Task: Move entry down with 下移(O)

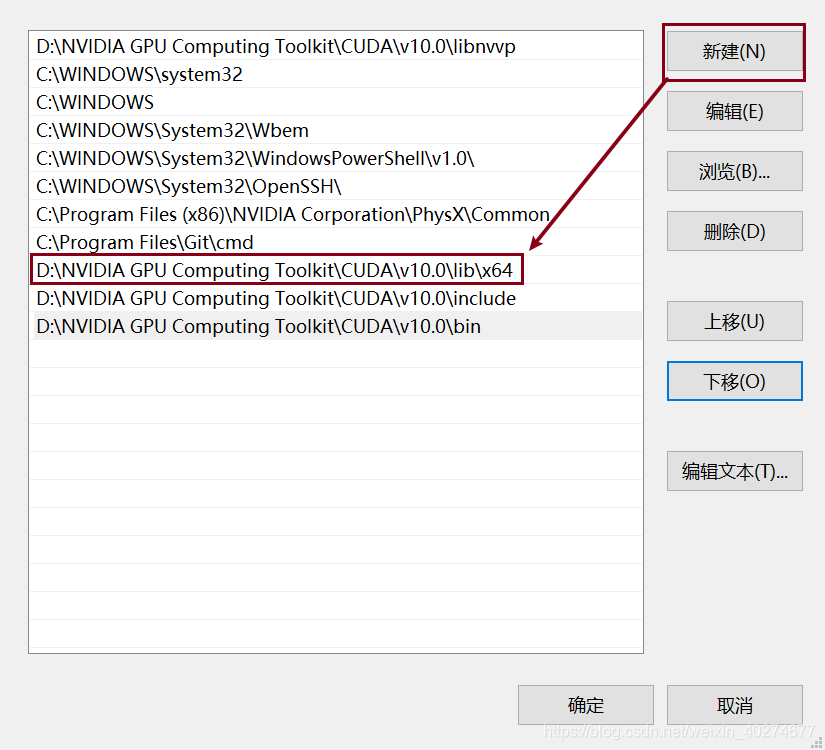Action: pos(735,381)
